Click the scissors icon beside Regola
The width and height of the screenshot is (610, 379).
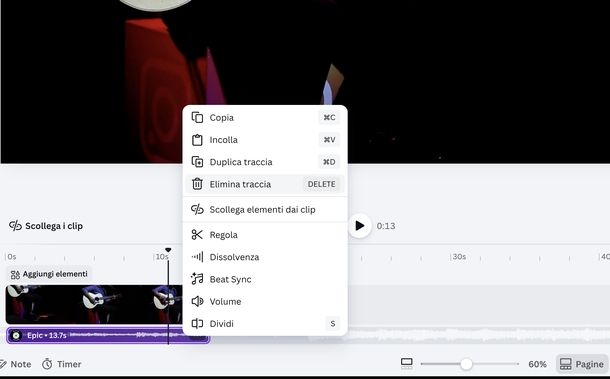tap(197, 235)
